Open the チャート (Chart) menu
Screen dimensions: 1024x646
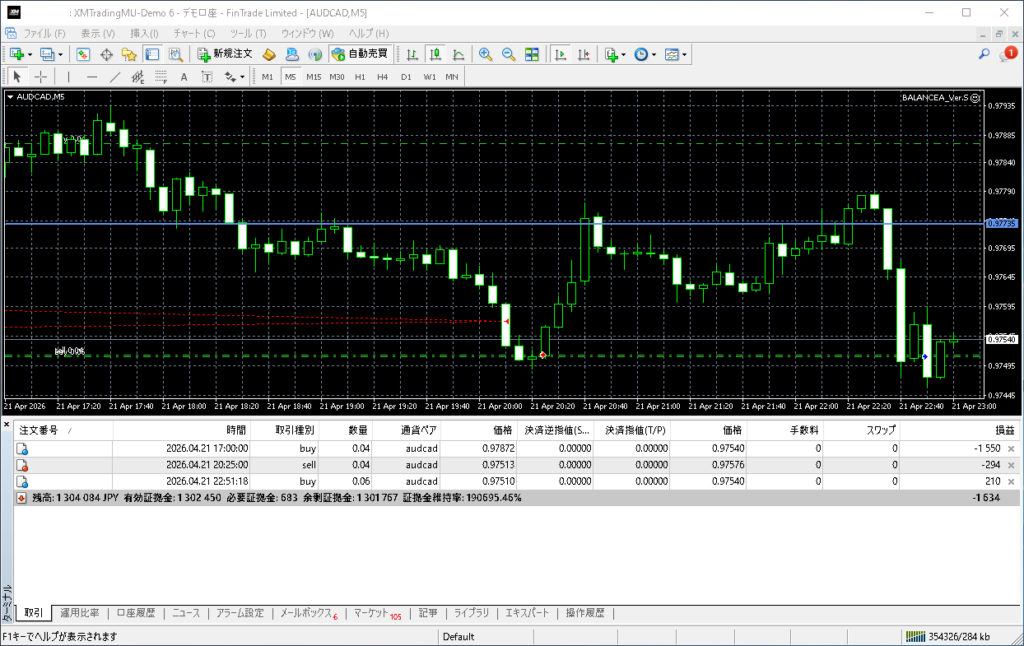point(193,33)
